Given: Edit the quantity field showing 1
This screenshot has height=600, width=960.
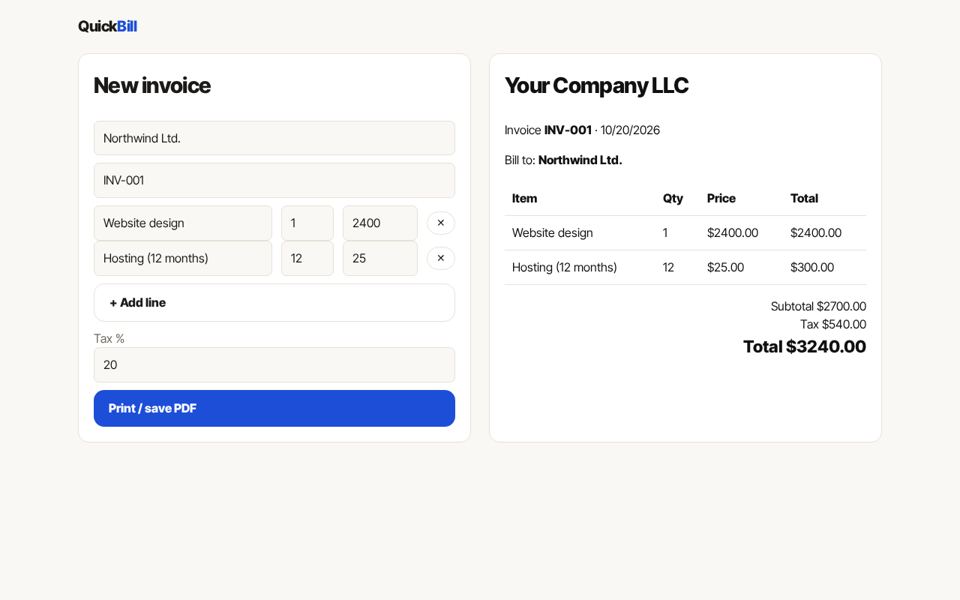Looking at the screenshot, I should click(307, 223).
